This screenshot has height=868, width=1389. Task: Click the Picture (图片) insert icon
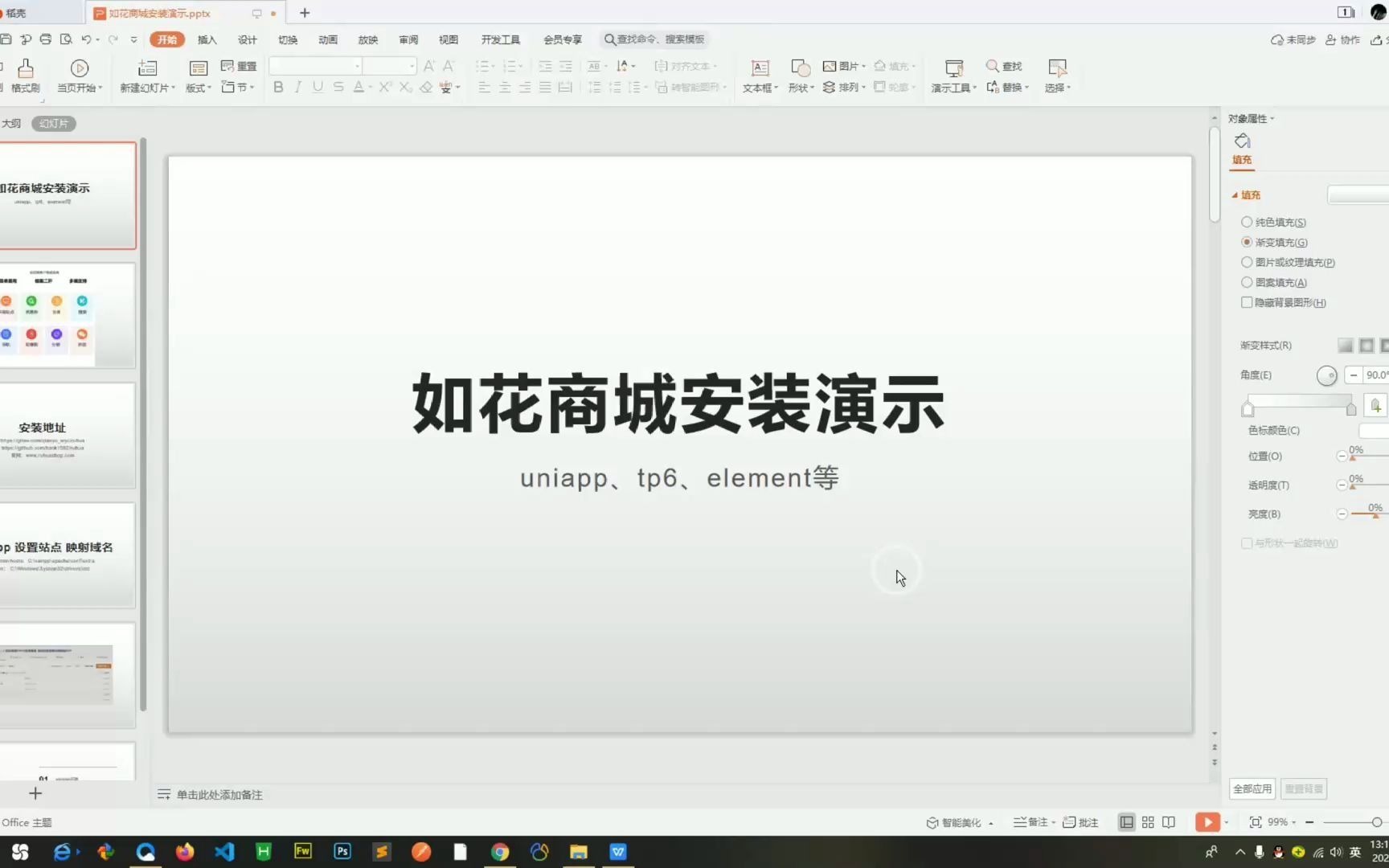pos(830,66)
